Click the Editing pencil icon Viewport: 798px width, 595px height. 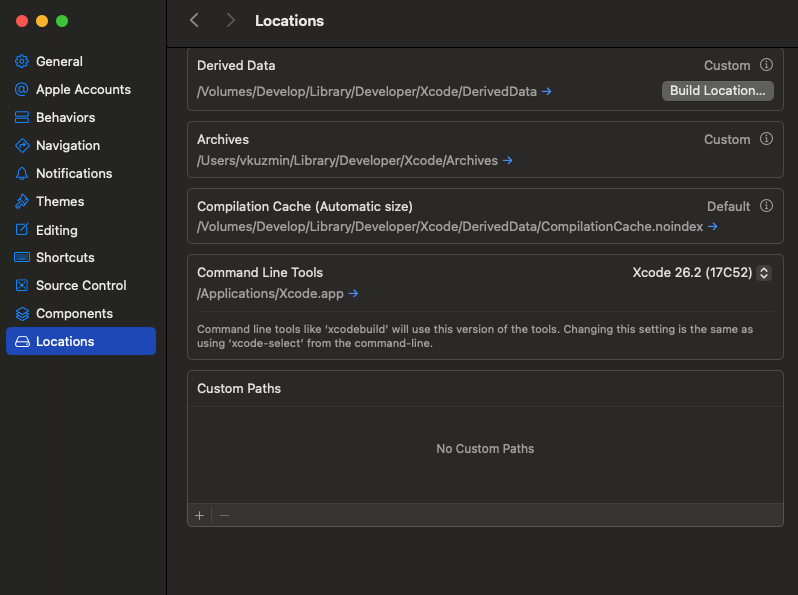21,230
